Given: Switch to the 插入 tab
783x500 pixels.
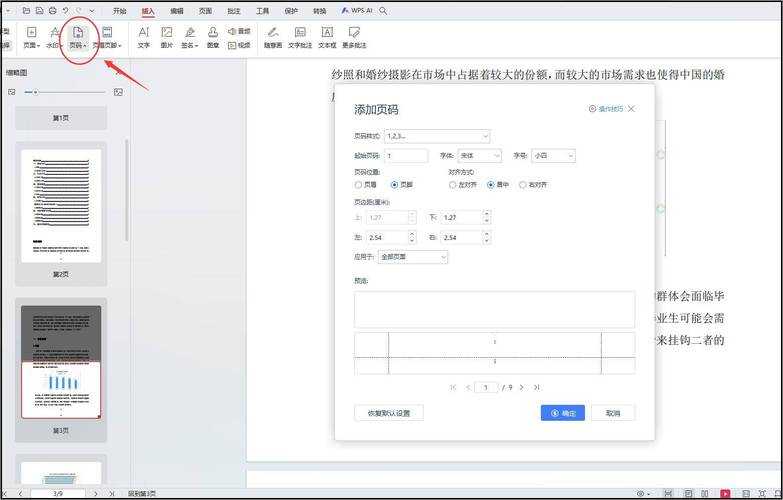Looking at the screenshot, I should (x=148, y=11).
